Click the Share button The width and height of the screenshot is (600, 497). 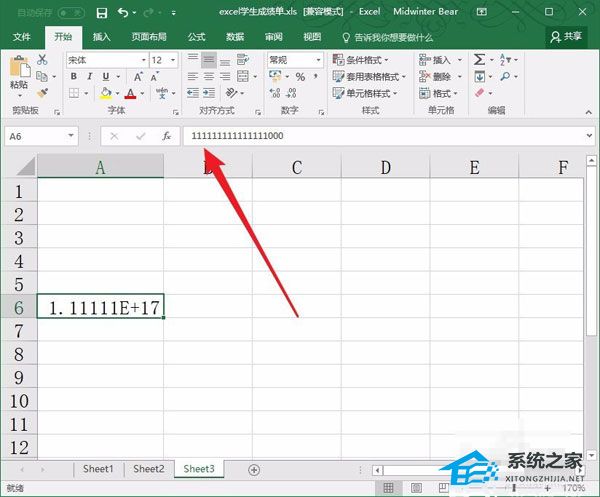click(x=566, y=37)
